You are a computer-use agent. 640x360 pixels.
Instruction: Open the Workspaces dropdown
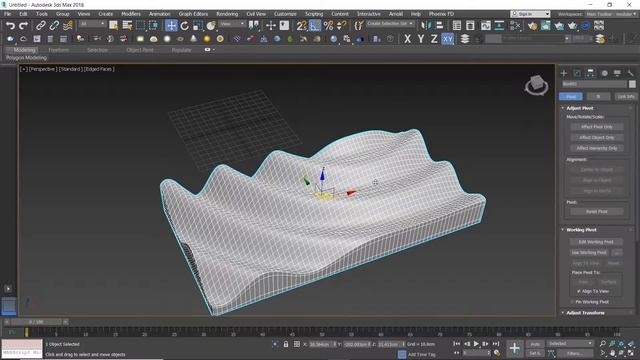tap(611, 14)
